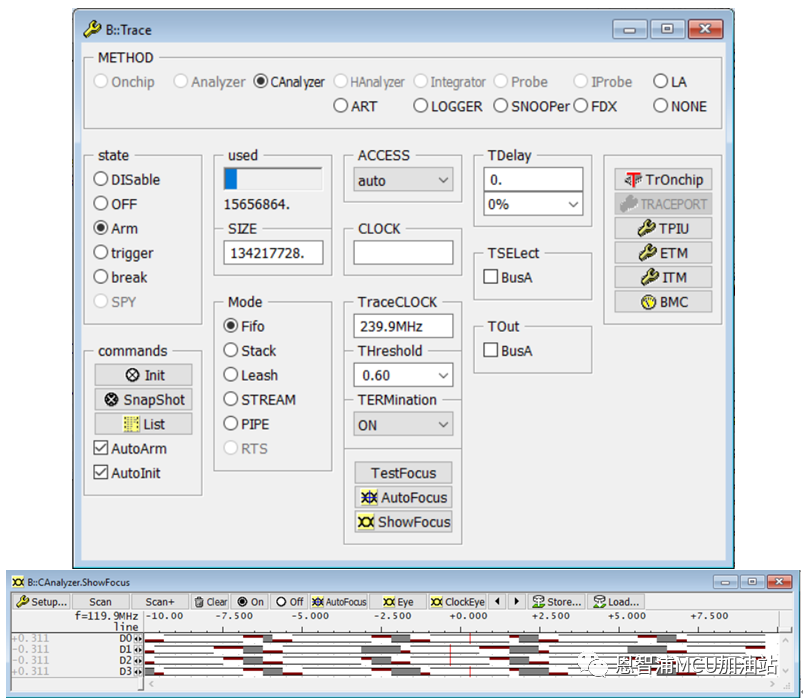Viewport: 803px width, 700px height.
Task: Click the Scan+ button
Action: tap(160, 602)
